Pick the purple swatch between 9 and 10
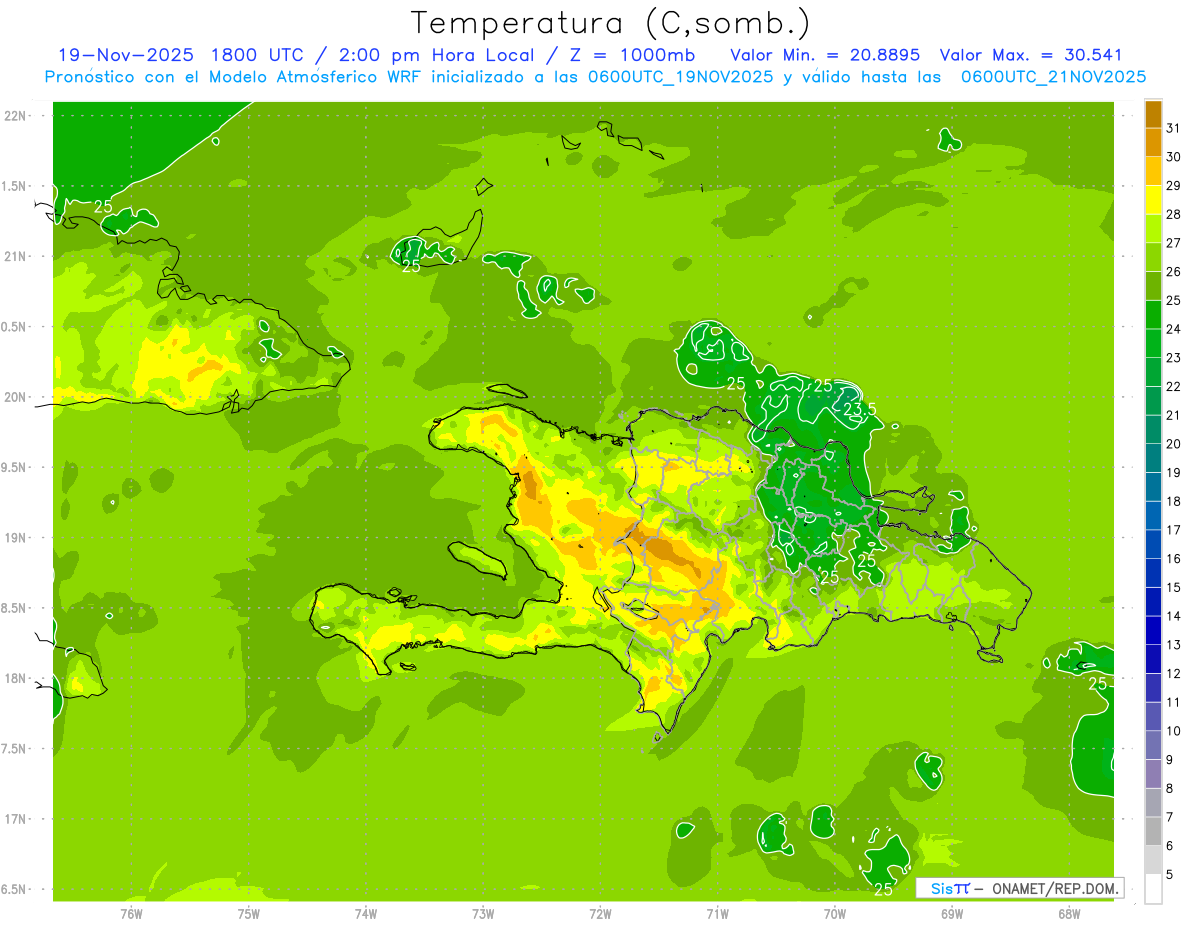Viewport: 1200px width, 927px height. tap(1153, 745)
